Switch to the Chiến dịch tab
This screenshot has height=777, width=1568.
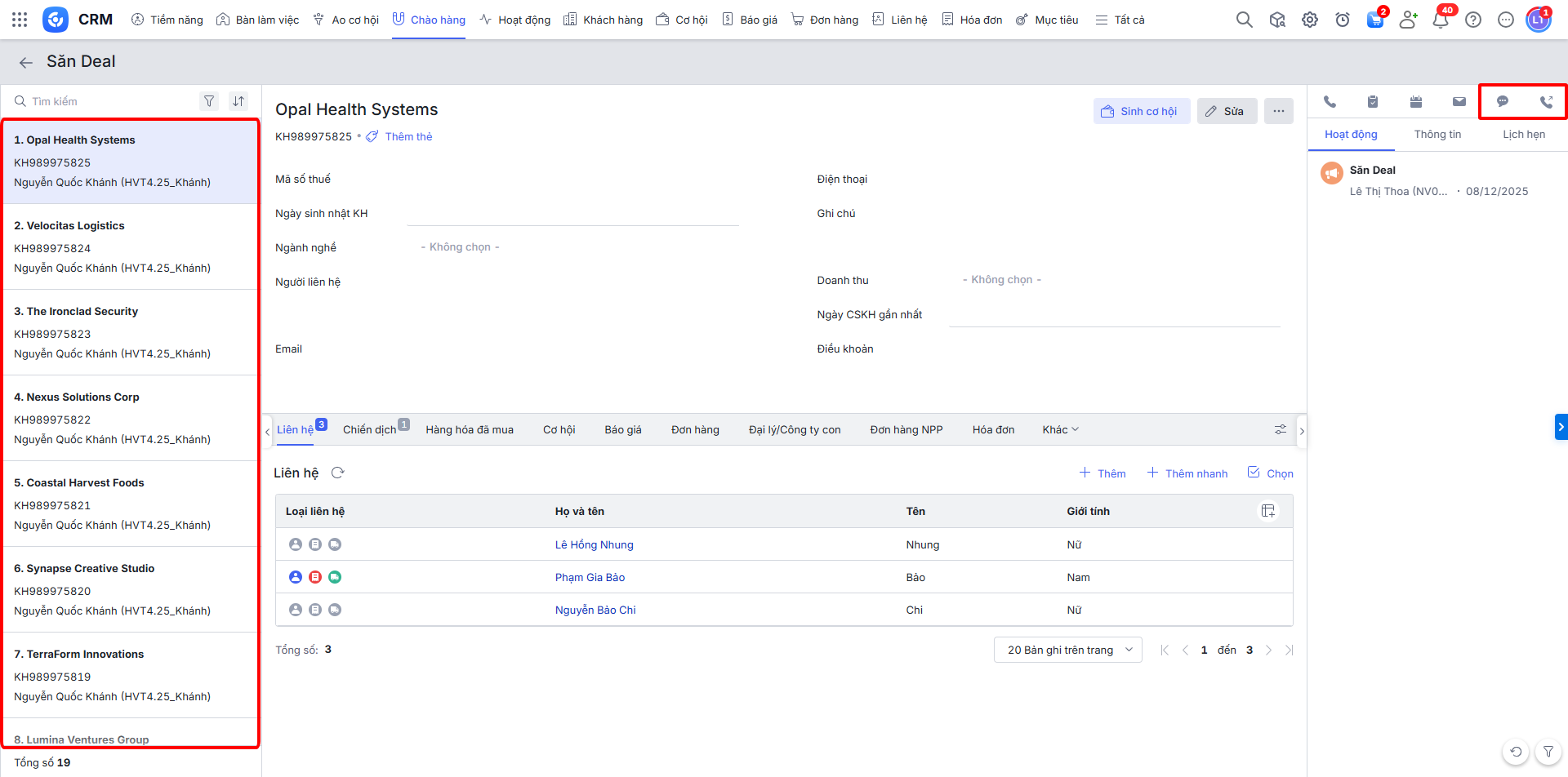[x=370, y=429]
